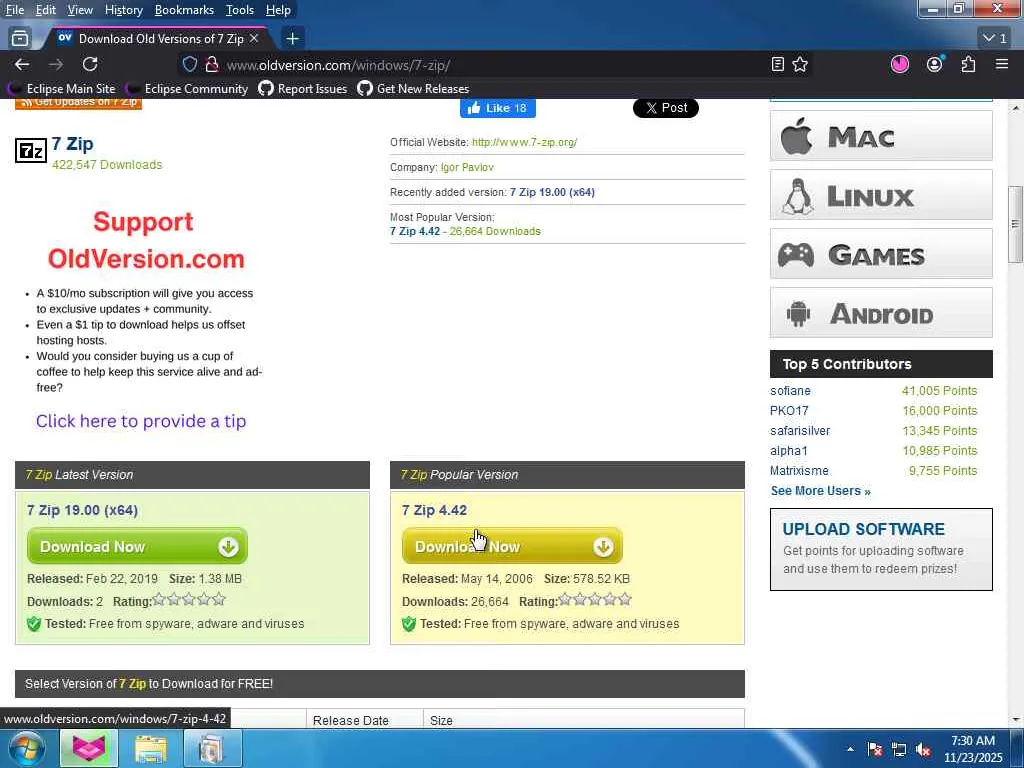Open the Edit menu

[x=46, y=10]
